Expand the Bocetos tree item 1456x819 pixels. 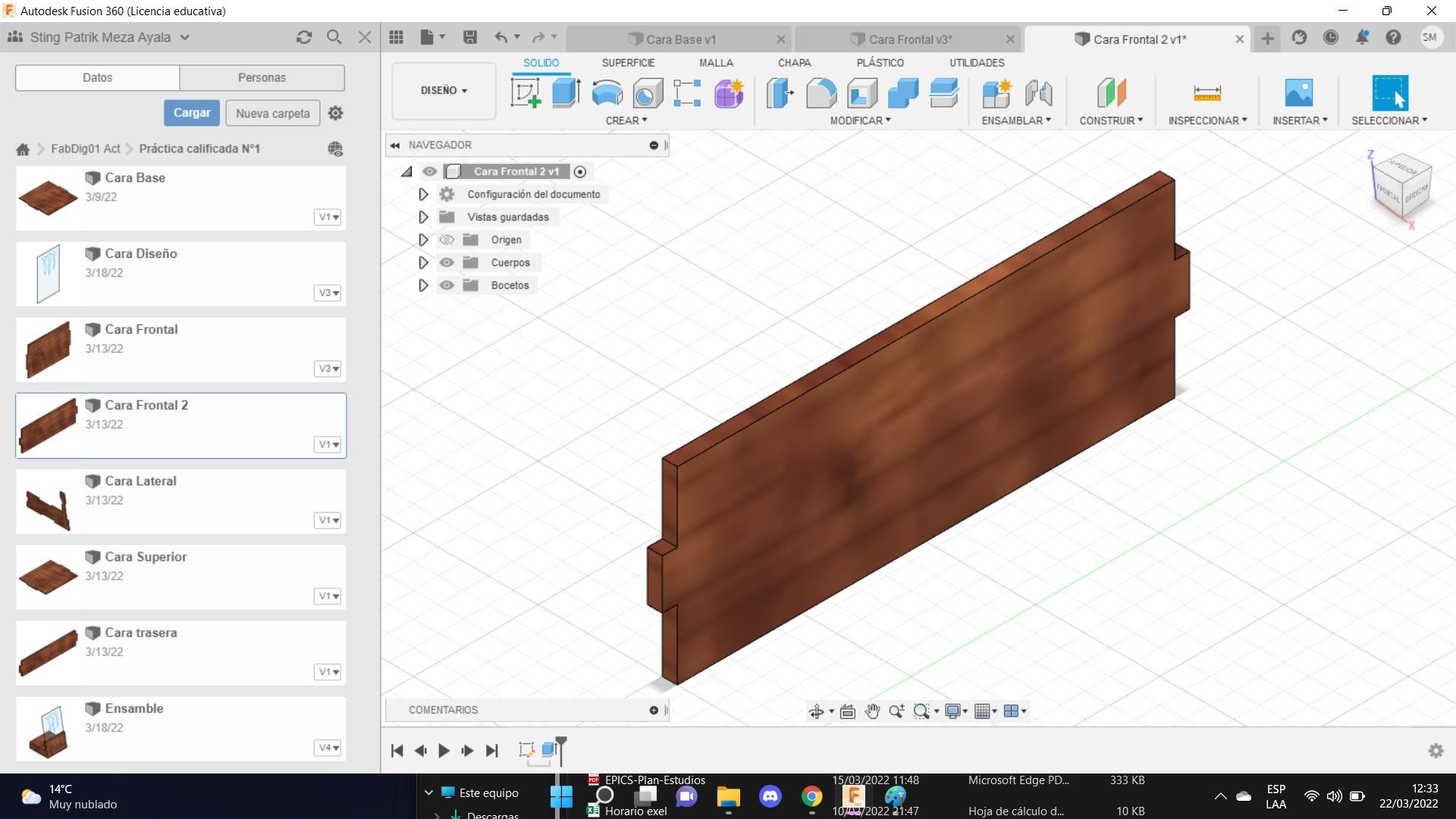point(422,285)
